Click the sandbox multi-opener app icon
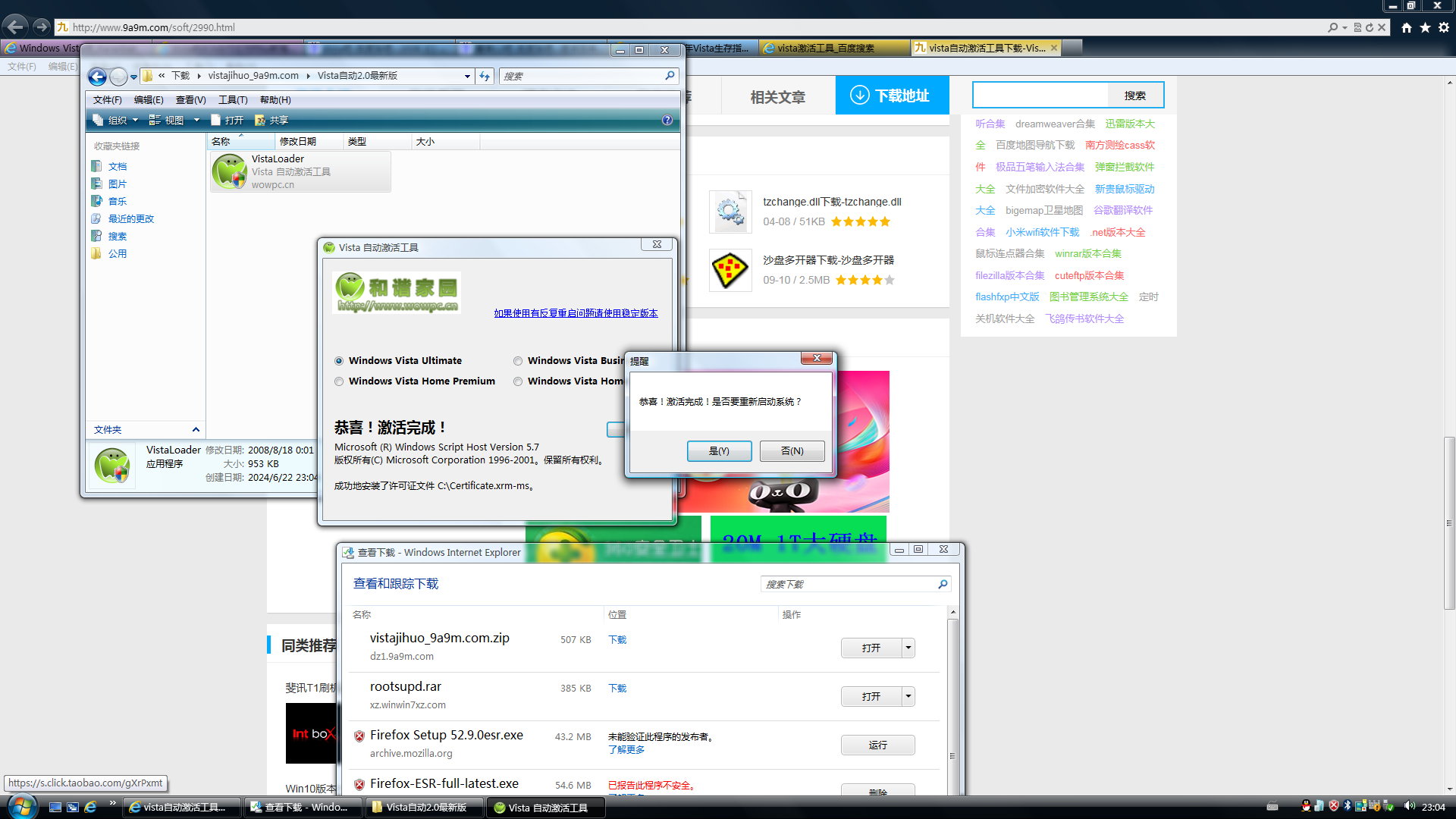Image resolution: width=1456 pixels, height=819 pixels. tap(730, 270)
